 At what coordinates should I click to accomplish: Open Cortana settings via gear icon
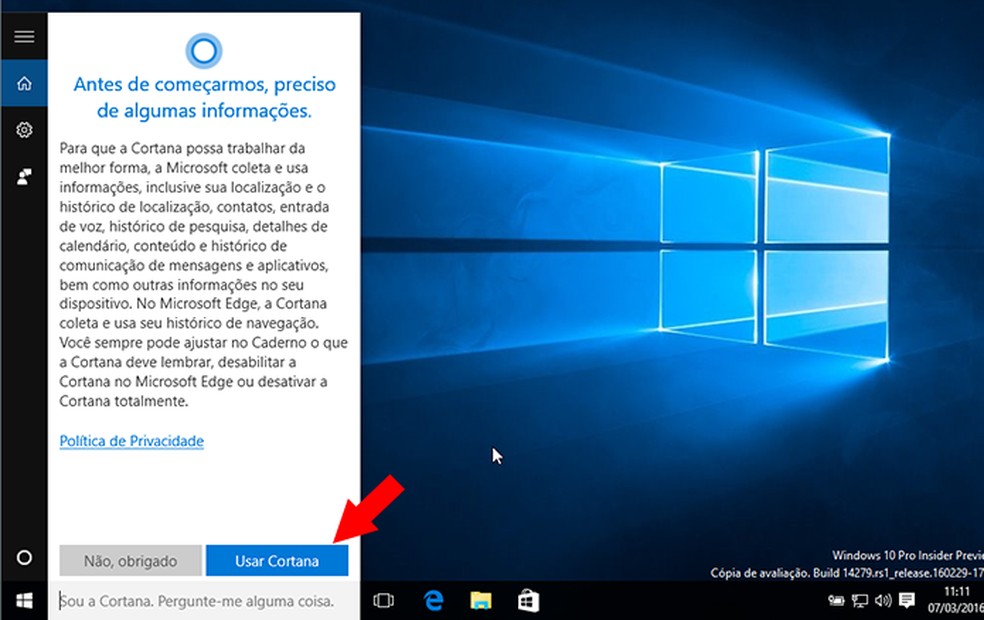[23, 130]
